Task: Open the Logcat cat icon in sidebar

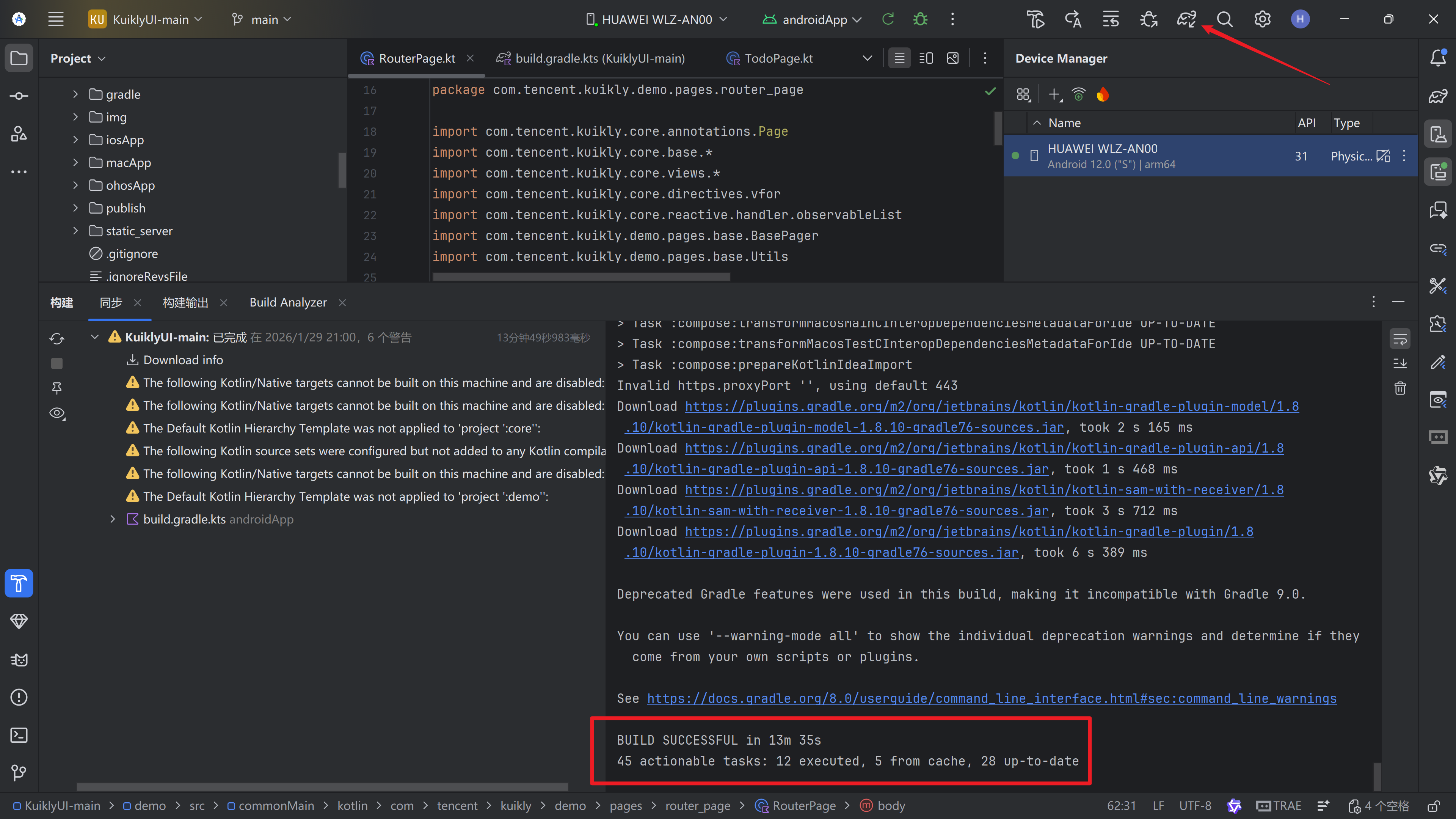Action: click(x=19, y=660)
